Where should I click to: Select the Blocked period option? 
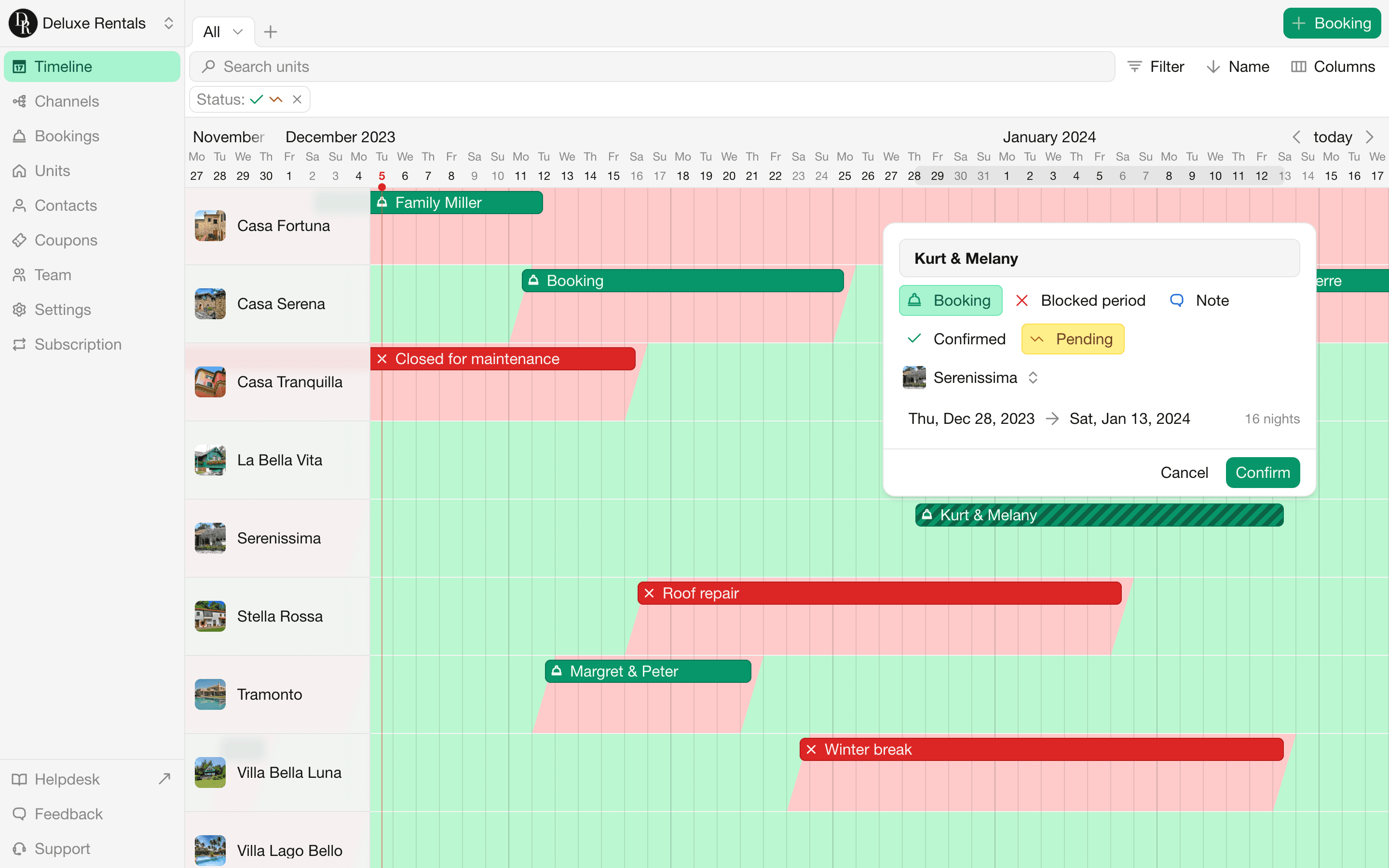[1093, 300]
